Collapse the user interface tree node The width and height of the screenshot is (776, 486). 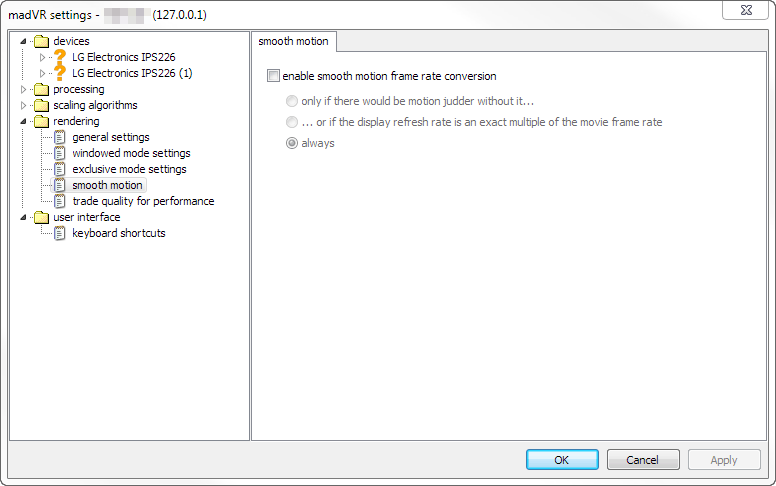[x=24, y=217]
